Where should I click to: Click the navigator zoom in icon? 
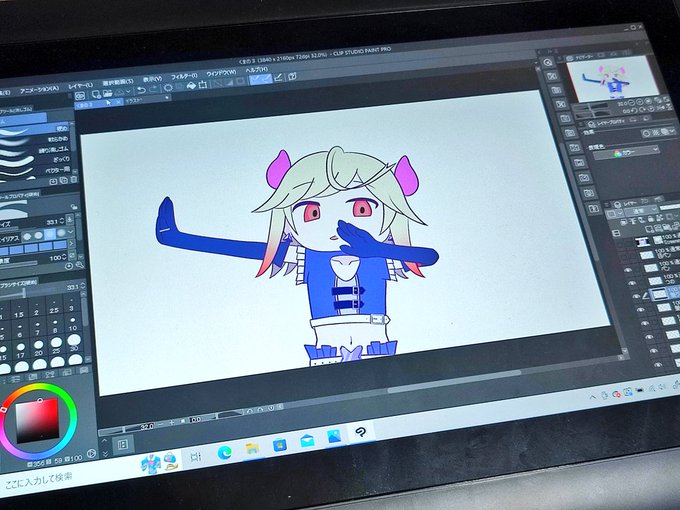(641, 101)
